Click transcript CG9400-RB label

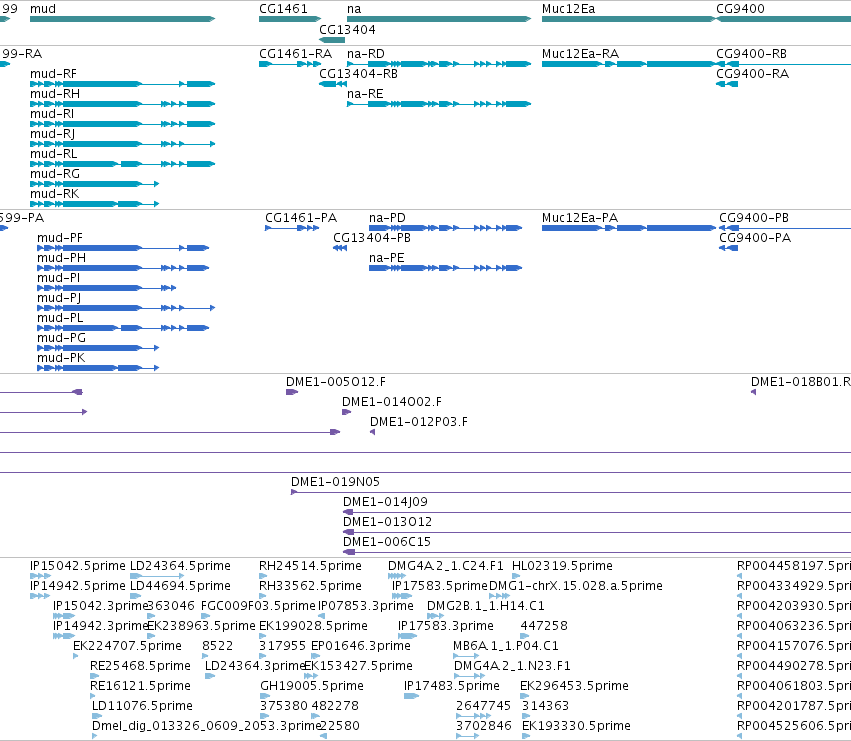point(752,54)
